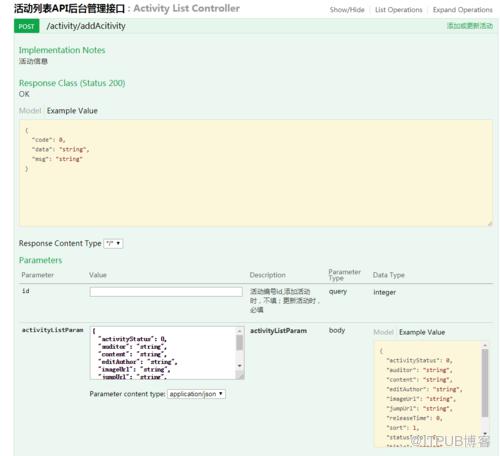The image size is (500, 456).
Task: Click the activityListParam textarea scrollbar thumb
Action: coord(239,343)
